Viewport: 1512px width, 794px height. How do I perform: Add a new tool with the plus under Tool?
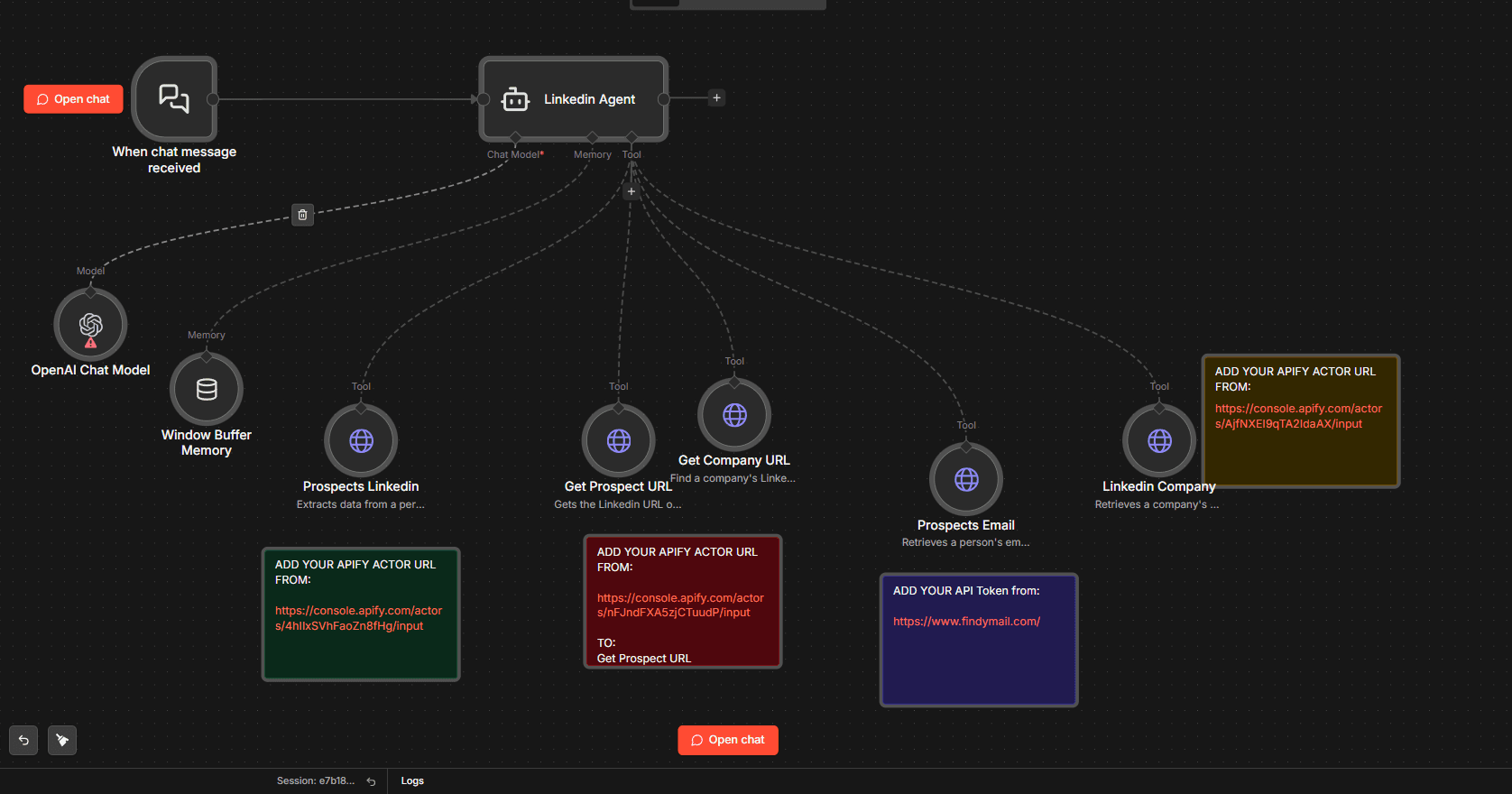632,191
